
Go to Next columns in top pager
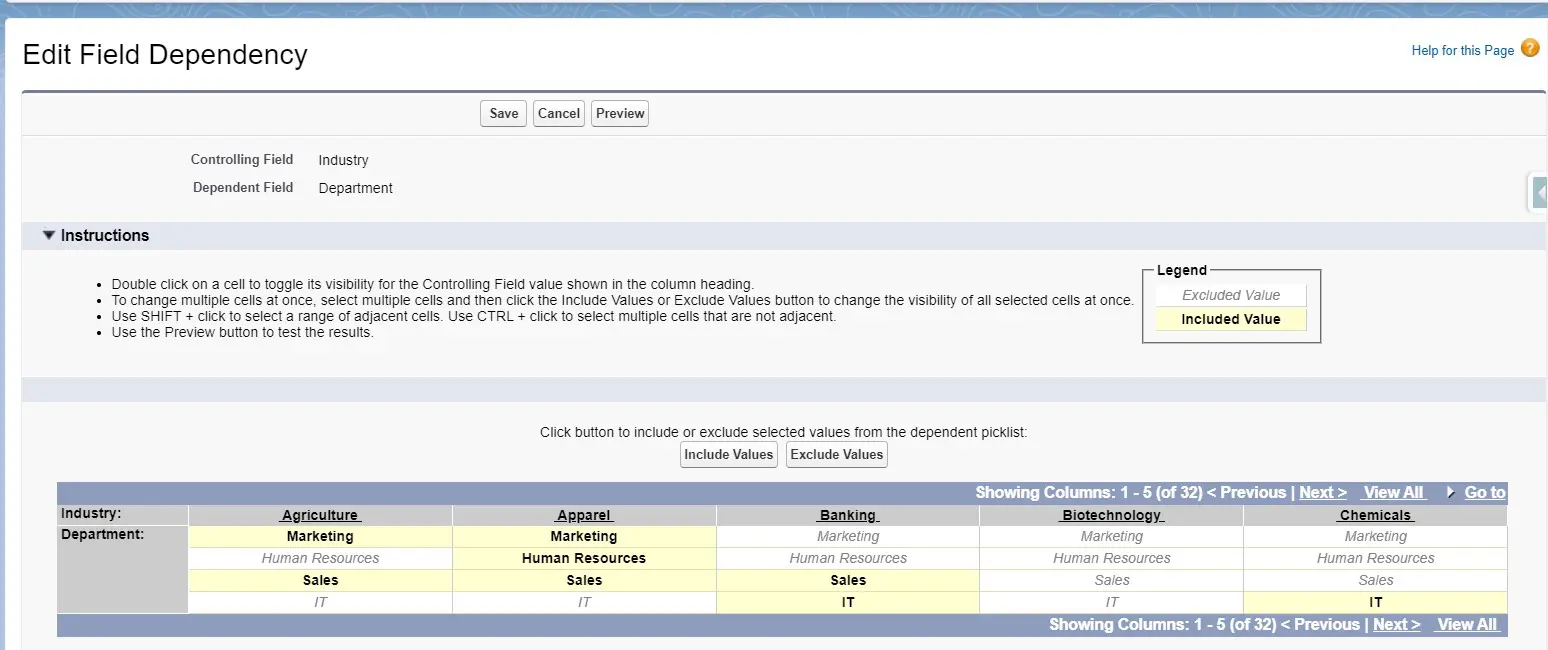pos(1322,493)
